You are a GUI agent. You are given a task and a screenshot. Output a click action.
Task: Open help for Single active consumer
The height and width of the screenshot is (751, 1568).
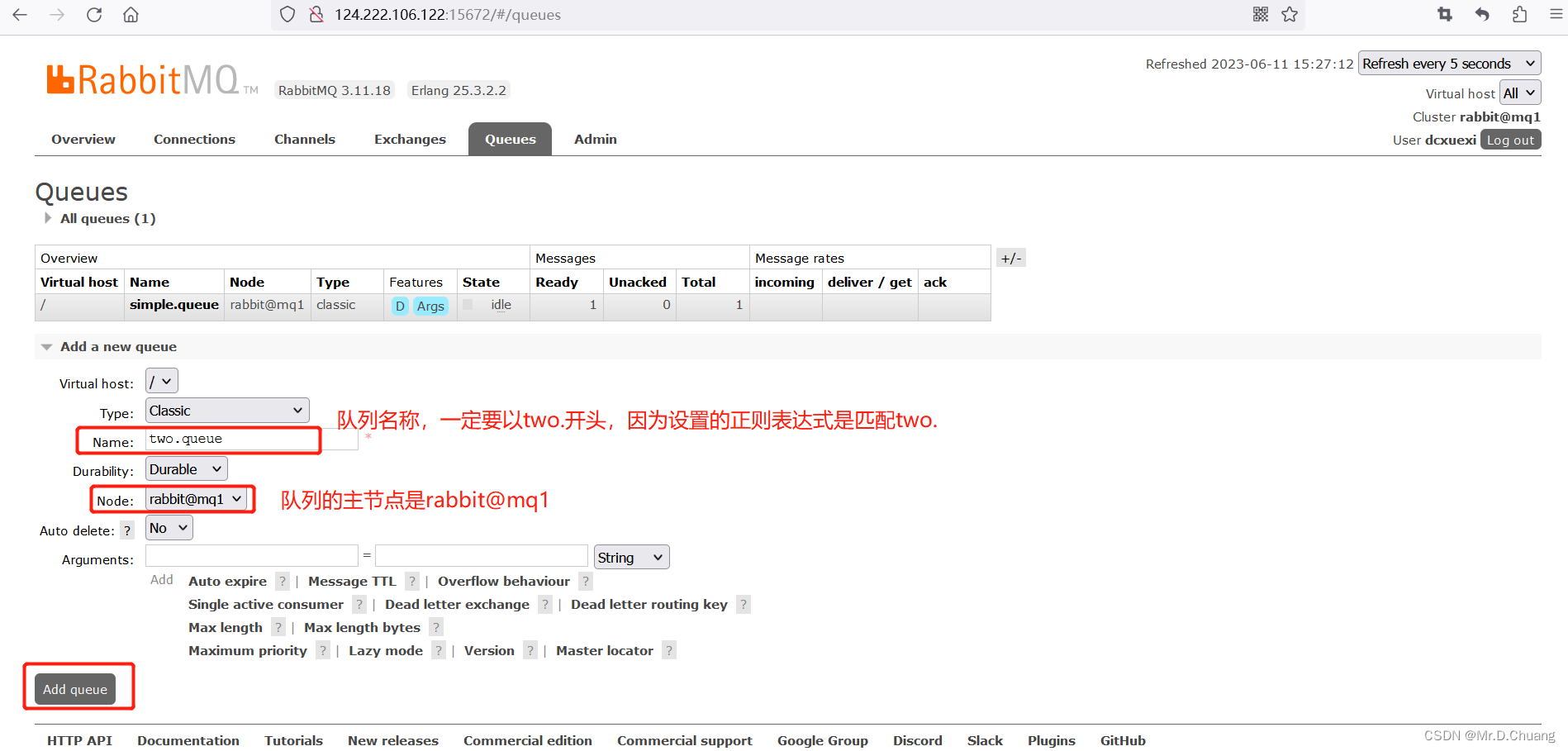[x=359, y=604]
